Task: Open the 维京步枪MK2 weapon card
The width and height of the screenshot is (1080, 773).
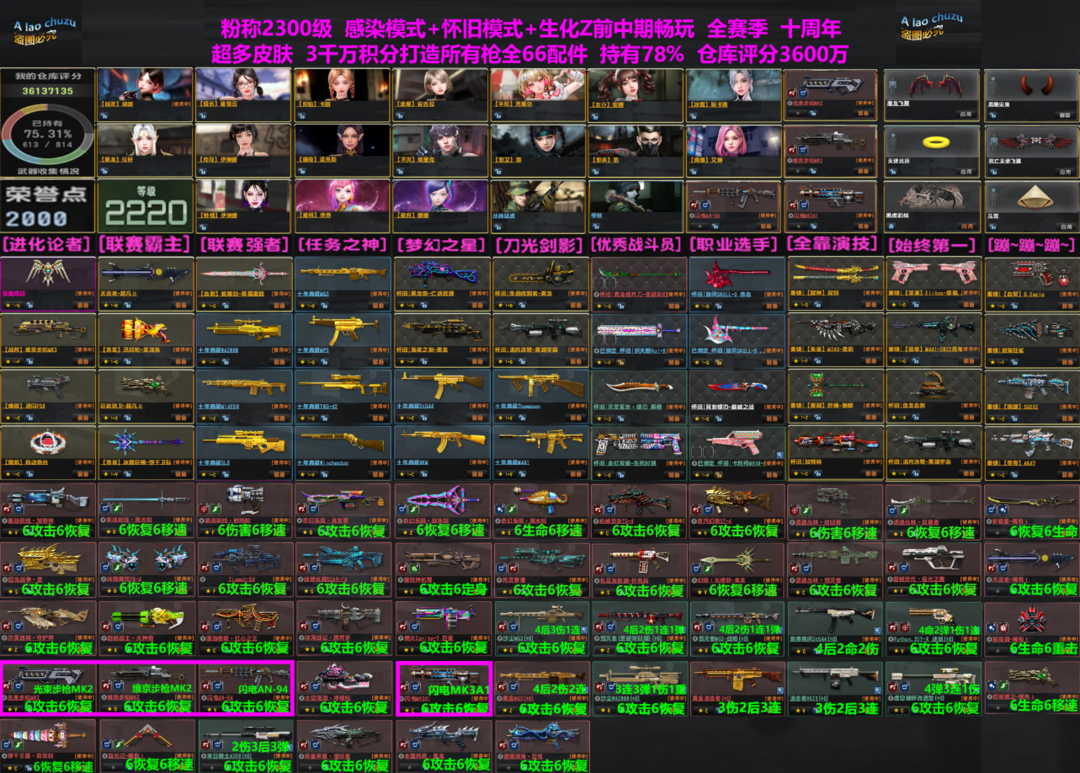Action: (x=146, y=688)
